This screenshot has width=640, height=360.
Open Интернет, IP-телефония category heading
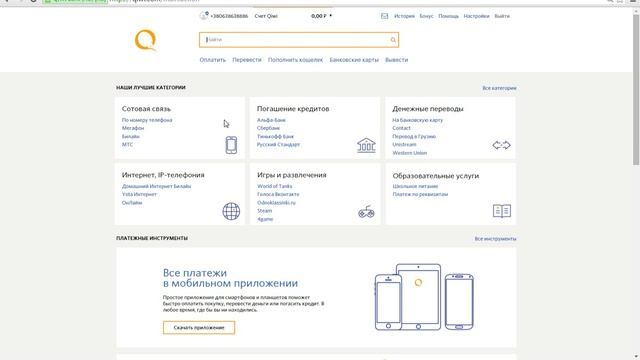coord(163,175)
